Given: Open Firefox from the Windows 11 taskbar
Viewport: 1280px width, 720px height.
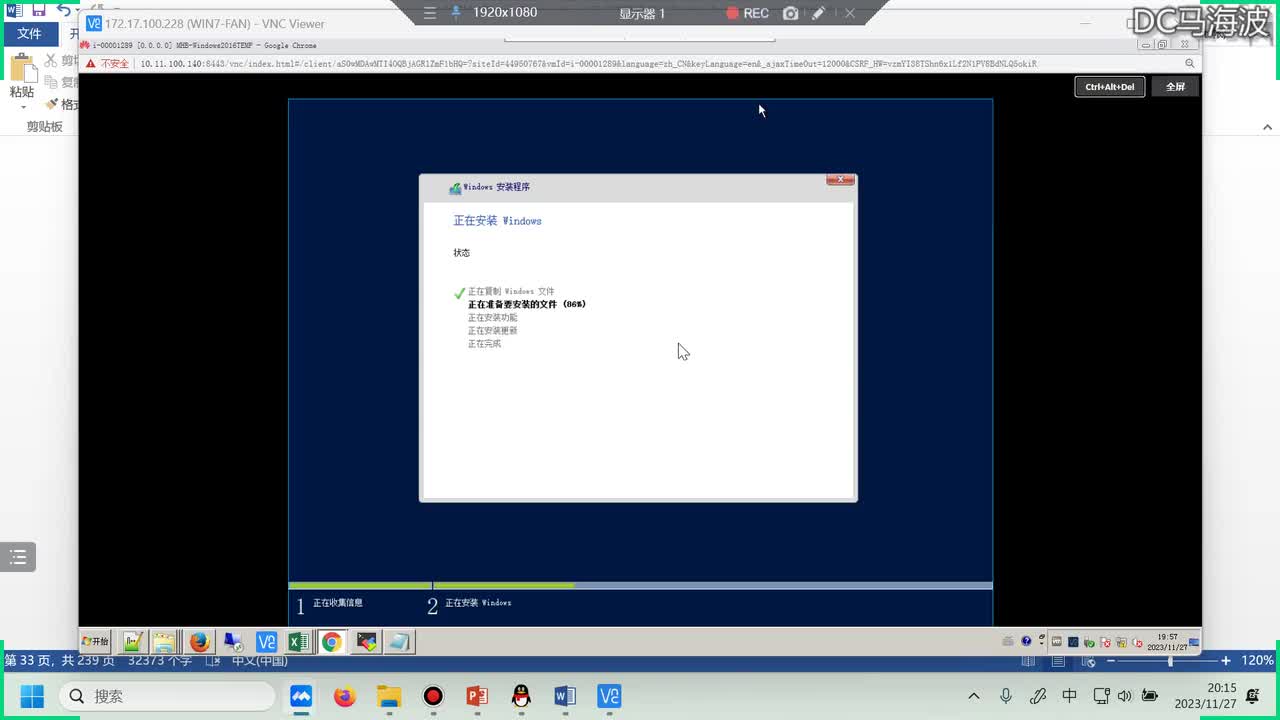Looking at the screenshot, I should (345, 696).
